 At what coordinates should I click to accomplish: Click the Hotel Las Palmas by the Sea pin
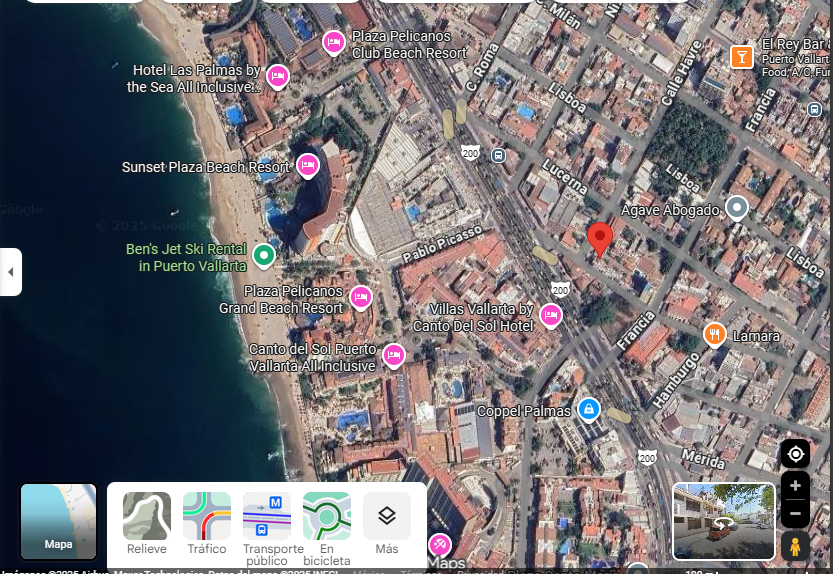(277, 78)
